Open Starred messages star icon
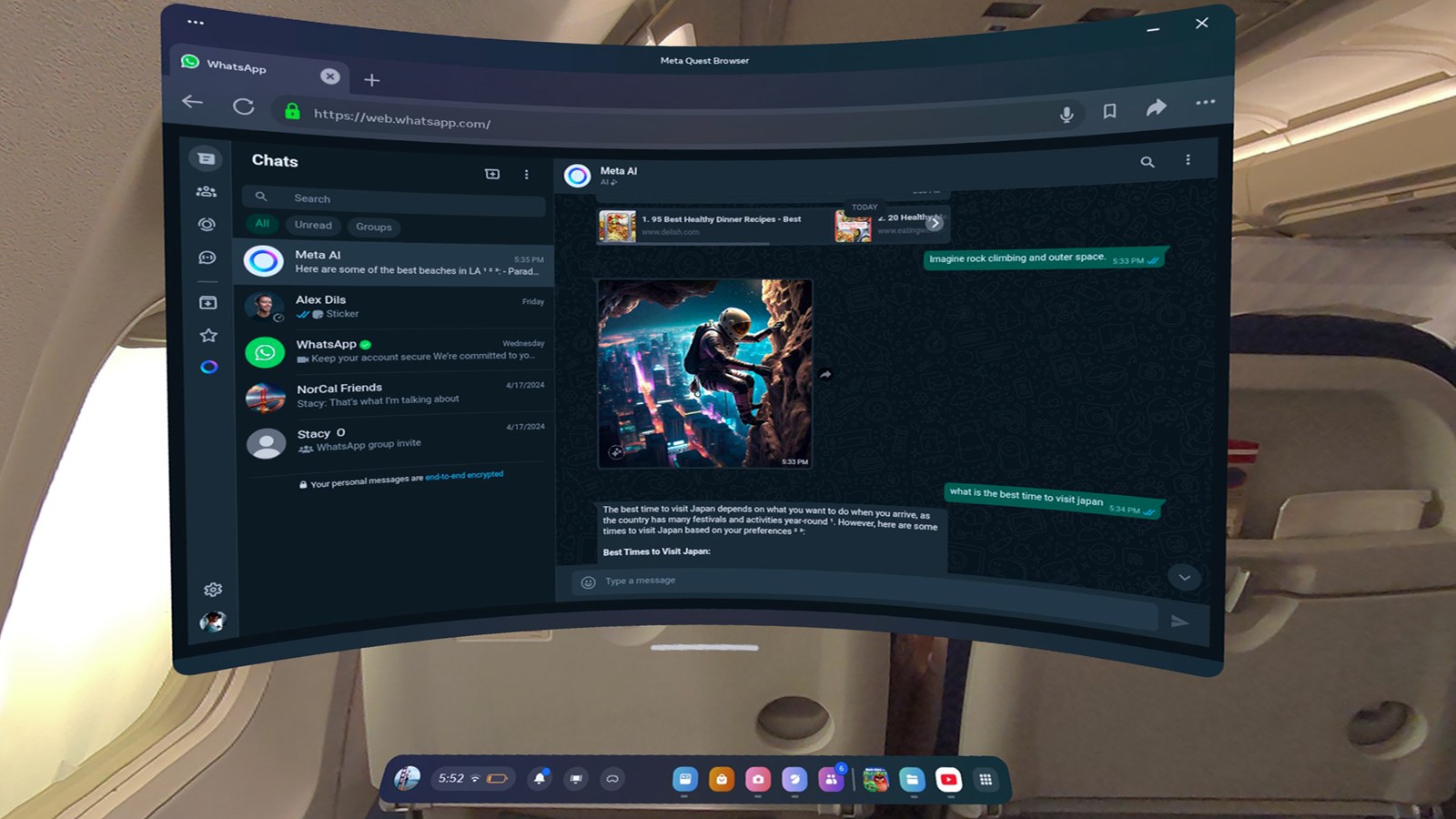Viewport: 1456px width, 819px height. click(x=208, y=335)
